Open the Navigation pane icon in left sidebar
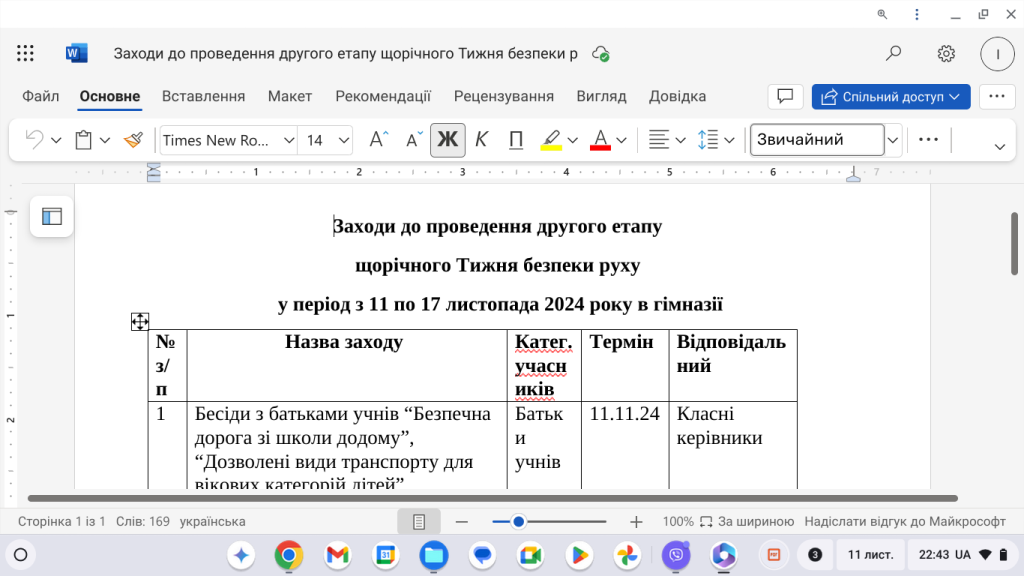The height and width of the screenshot is (576, 1024). [51, 216]
